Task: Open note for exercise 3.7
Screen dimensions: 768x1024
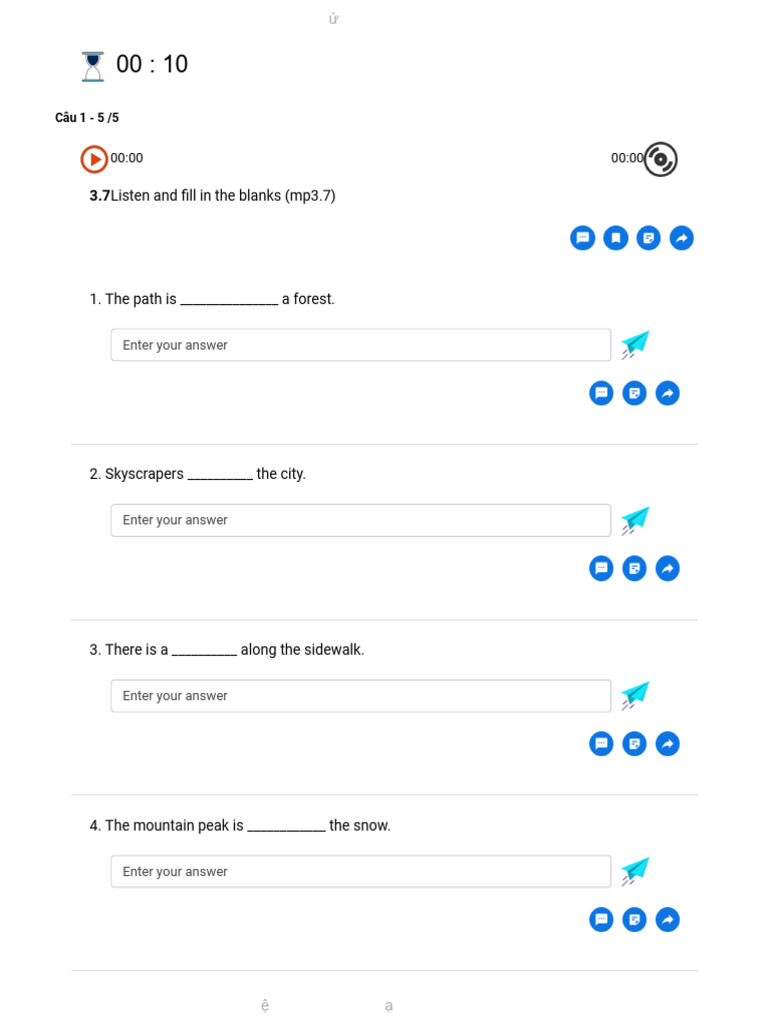Action: pyautogui.click(x=649, y=238)
